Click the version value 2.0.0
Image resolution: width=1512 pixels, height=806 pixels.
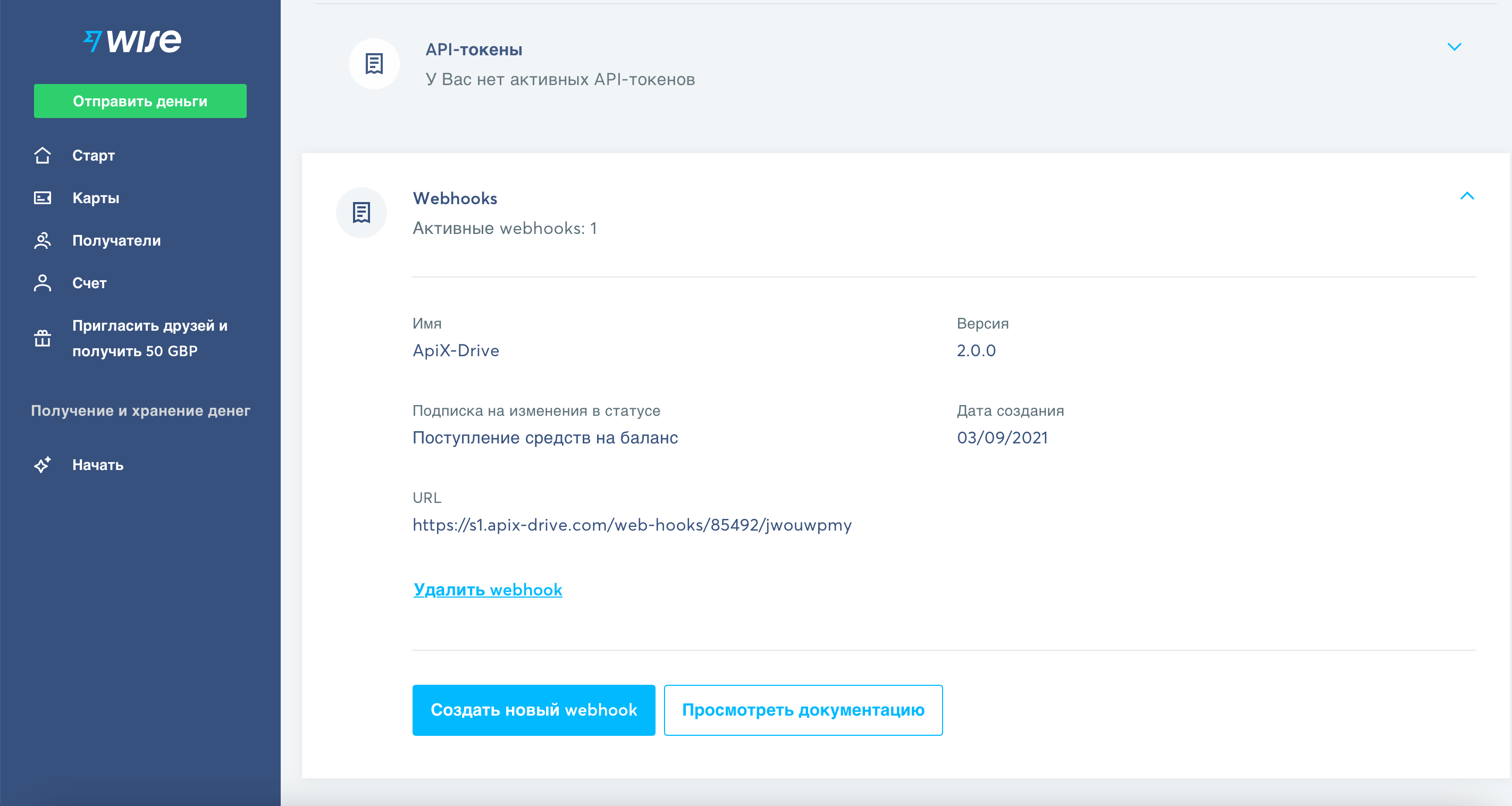tap(976, 350)
